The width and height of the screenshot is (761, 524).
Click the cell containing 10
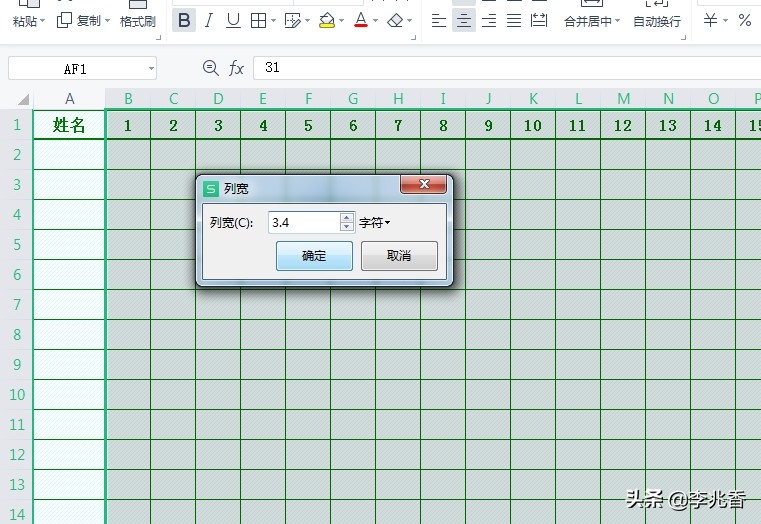tap(532, 126)
